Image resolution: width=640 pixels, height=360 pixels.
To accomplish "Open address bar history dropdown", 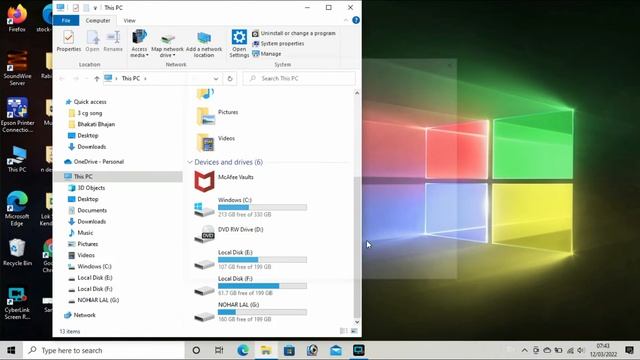I will (216, 78).
